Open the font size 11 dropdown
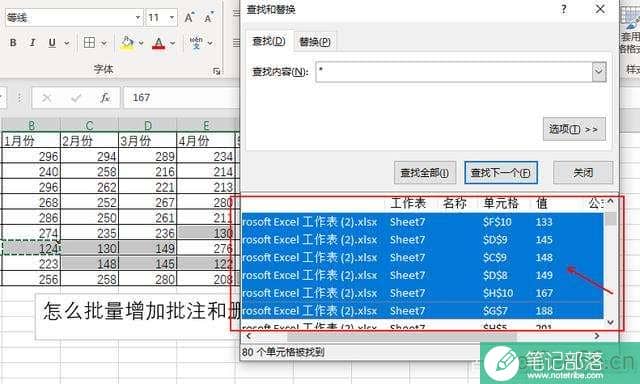 (171, 18)
